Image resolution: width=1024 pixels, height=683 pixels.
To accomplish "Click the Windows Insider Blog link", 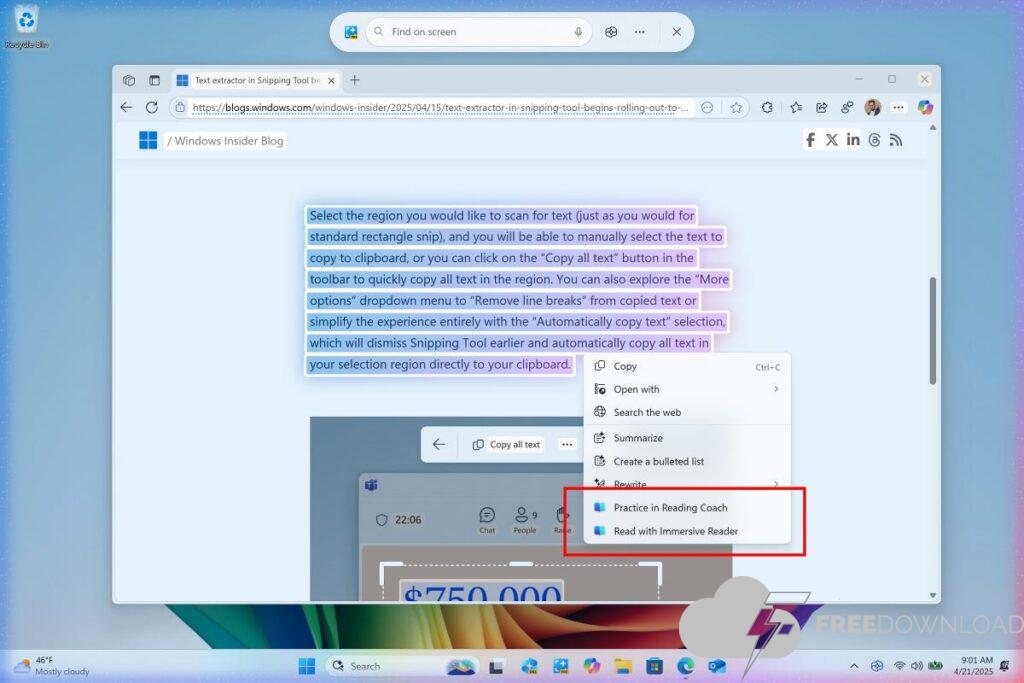I will (228, 141).
